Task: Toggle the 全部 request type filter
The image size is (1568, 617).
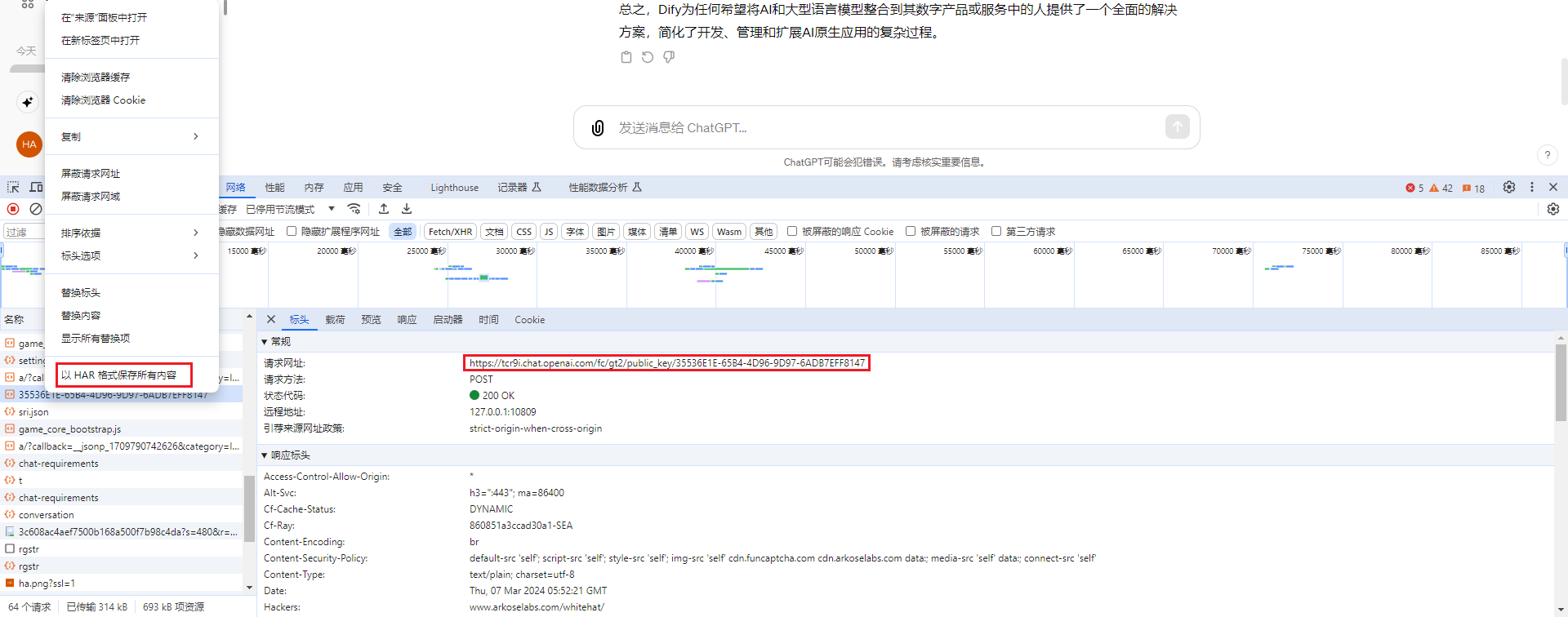Action: pos(403,232)
